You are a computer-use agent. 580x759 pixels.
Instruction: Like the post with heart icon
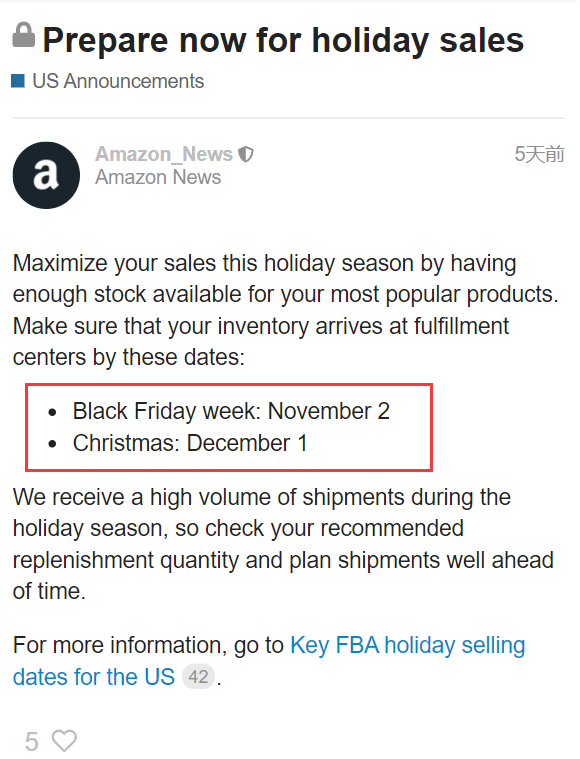[x=64, y=741]
